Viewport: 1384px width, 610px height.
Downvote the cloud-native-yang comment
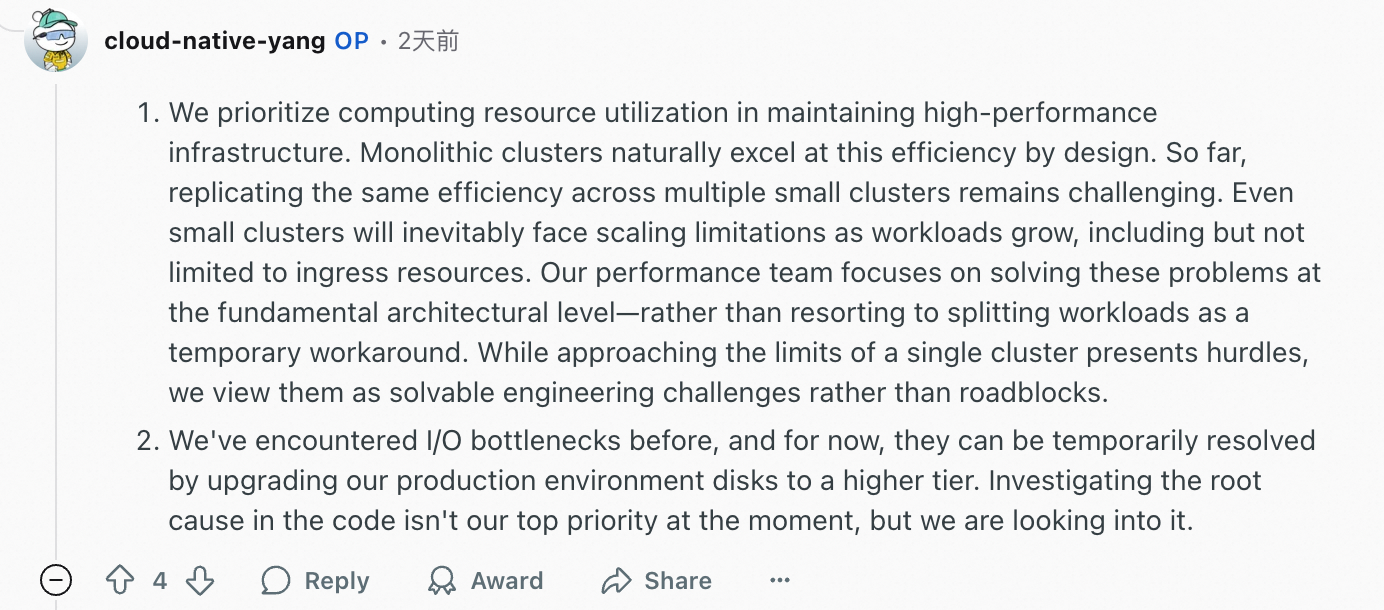(x=200, y=581)
